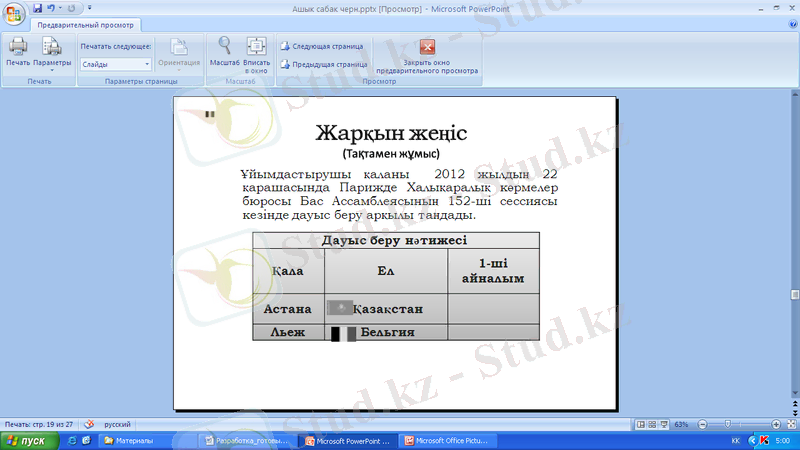Click the zoom in plus button

point(776,424)
